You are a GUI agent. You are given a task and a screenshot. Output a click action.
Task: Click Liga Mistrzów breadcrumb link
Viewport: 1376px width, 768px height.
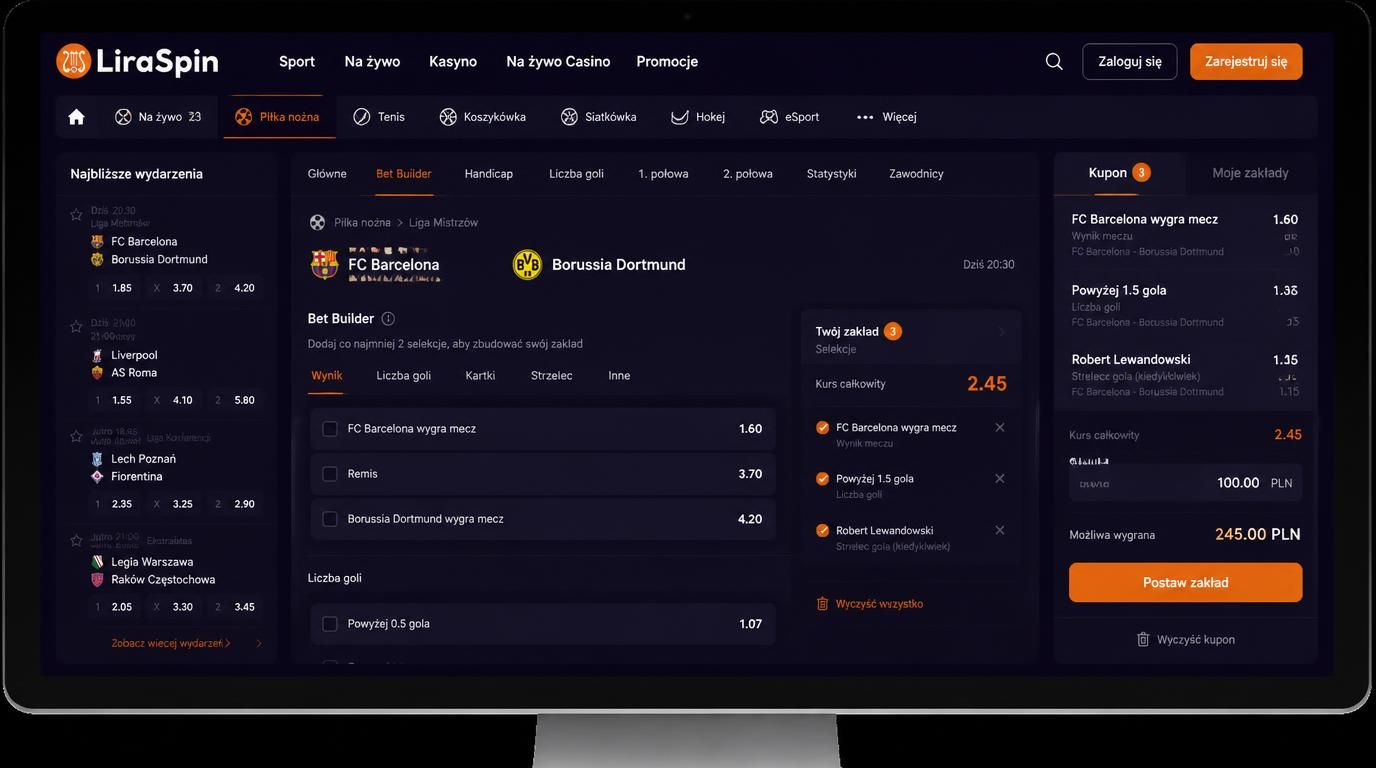(443, 222)
